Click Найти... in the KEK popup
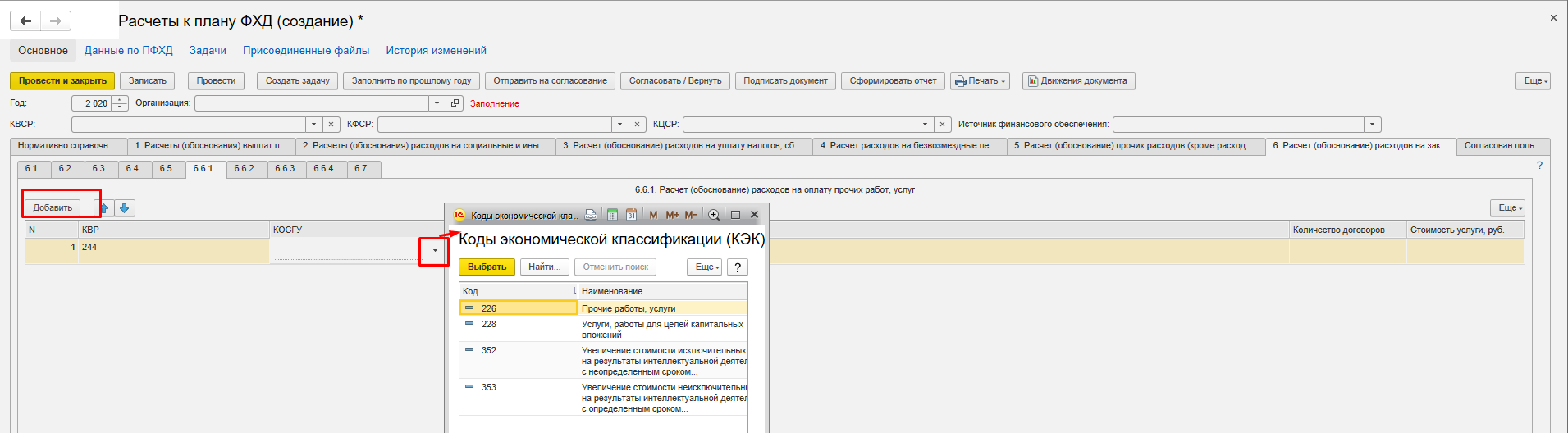1568x433 pixels. click(545, 267)
